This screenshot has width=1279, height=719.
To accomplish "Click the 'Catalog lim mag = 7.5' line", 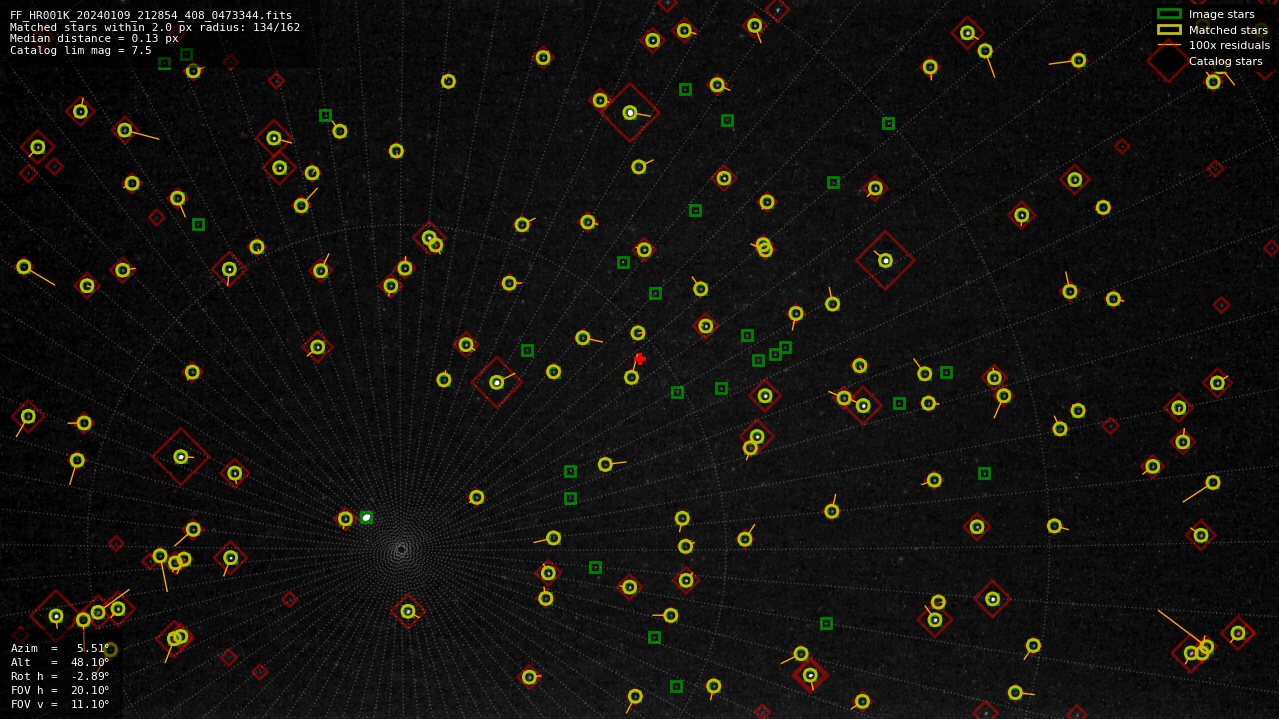I will pos(81,50).
